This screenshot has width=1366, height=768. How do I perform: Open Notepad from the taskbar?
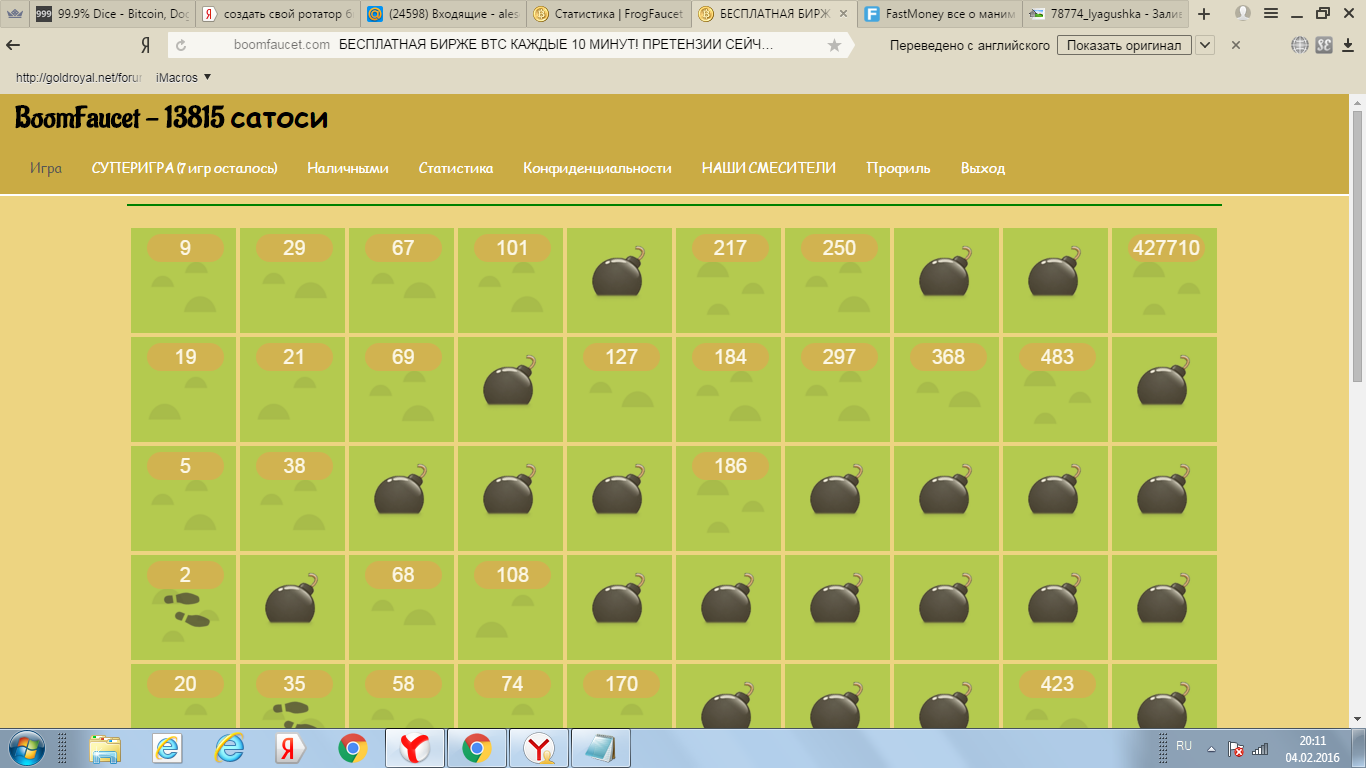(600, 748)
